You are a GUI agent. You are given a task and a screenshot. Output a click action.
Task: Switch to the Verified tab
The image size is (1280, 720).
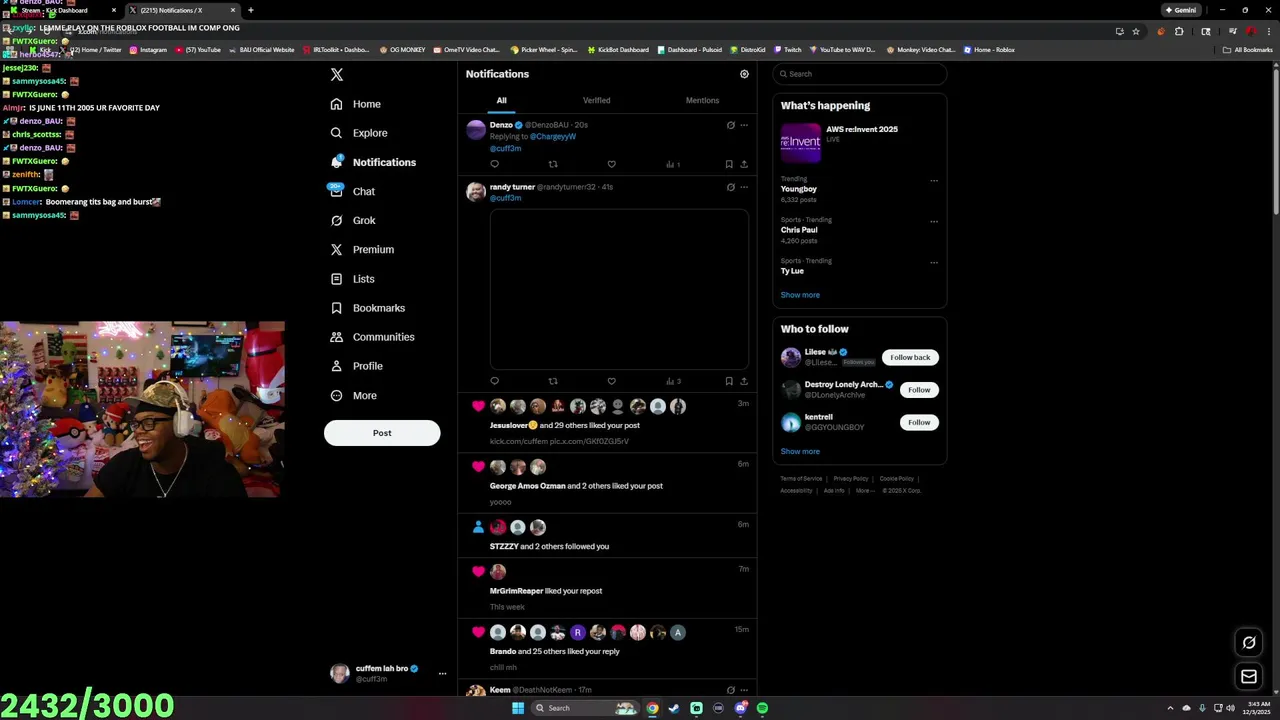coord(597,100)
